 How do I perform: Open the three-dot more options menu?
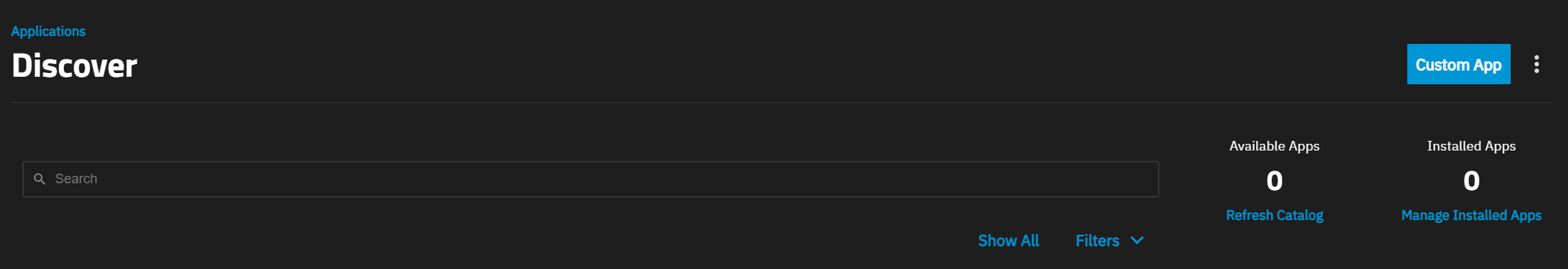point(1536,64)
